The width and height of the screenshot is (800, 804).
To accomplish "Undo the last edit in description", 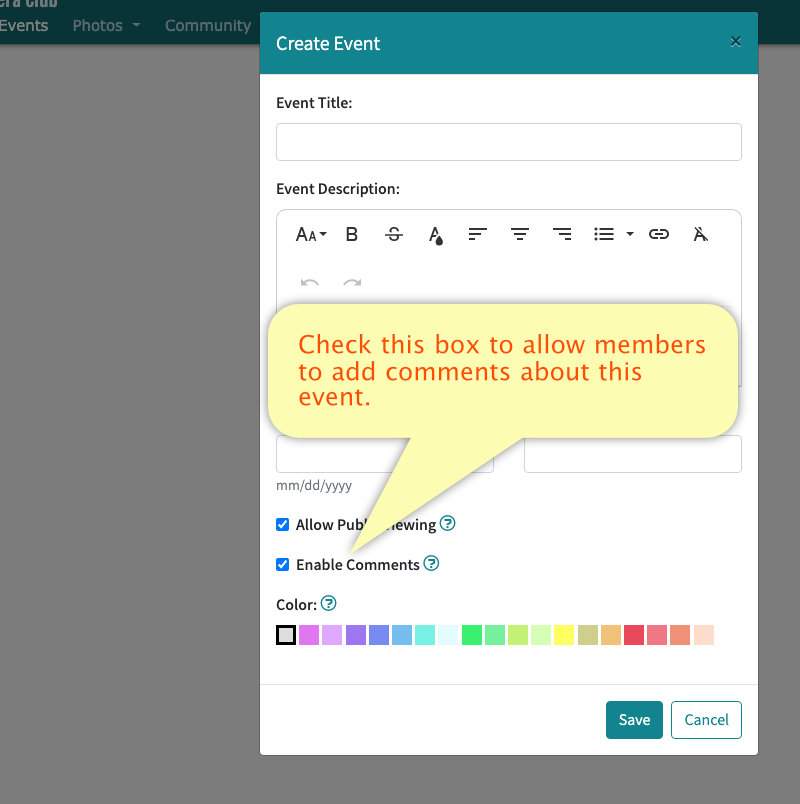I will 310,283.
